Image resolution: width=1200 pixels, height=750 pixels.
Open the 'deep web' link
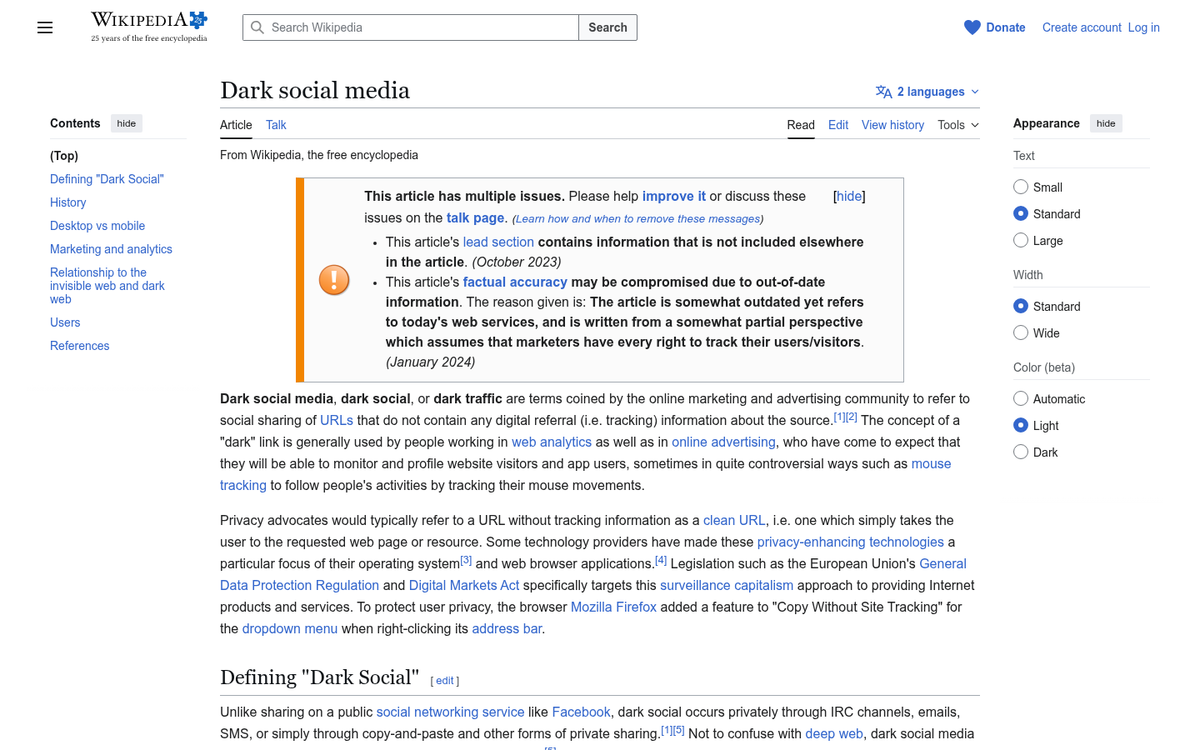coord(834,734)
